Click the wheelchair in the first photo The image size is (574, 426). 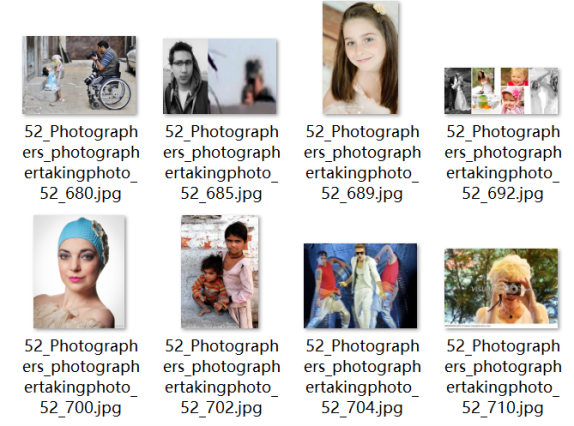[x=109, y=90]
